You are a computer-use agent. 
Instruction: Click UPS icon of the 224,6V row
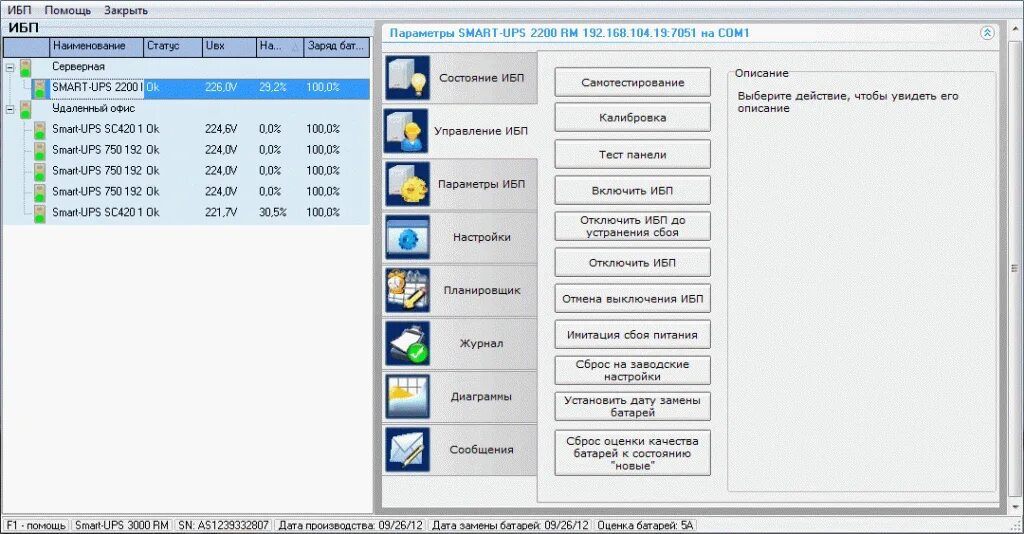click(x=40, y=130)
